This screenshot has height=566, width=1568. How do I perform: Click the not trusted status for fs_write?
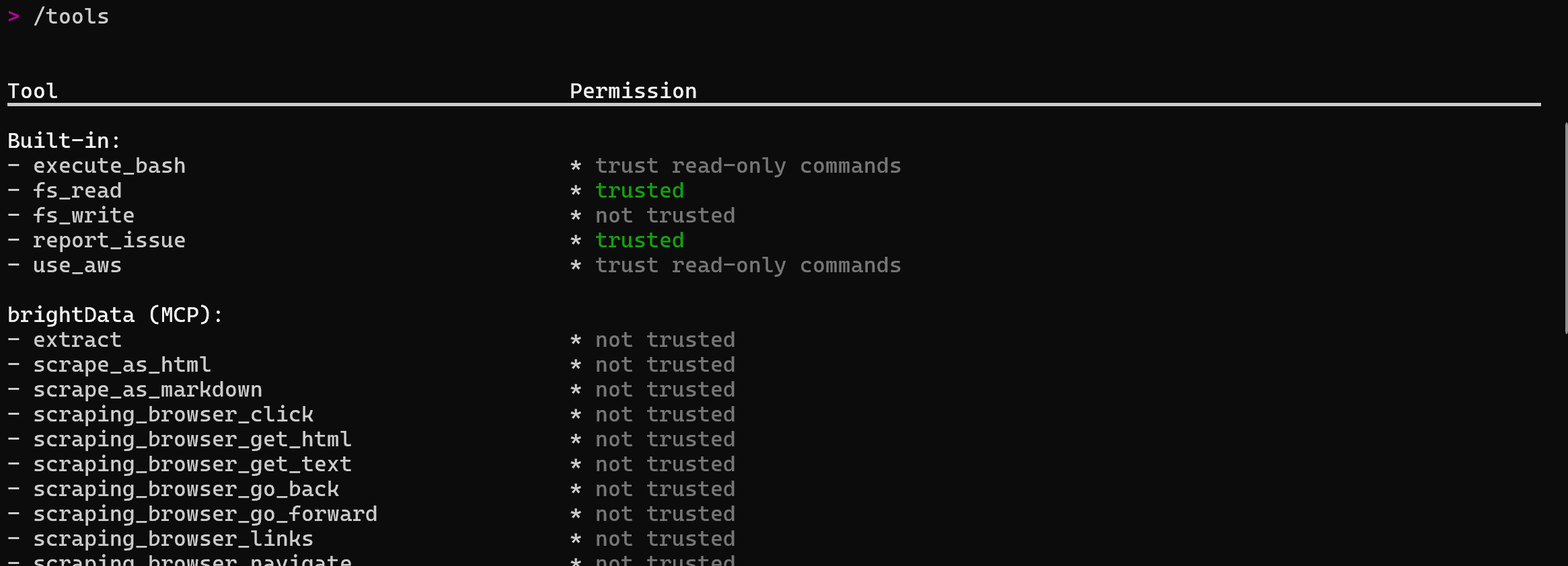click(665, 215)
